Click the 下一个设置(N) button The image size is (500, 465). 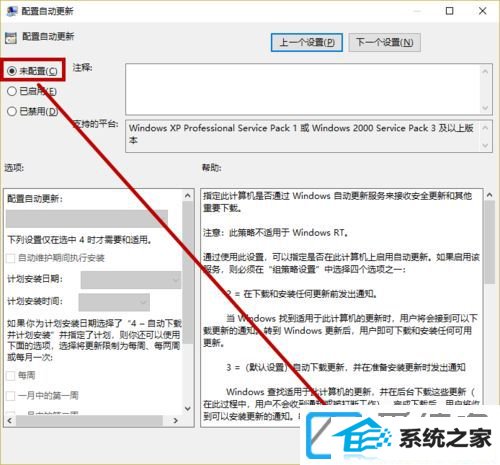384,42
